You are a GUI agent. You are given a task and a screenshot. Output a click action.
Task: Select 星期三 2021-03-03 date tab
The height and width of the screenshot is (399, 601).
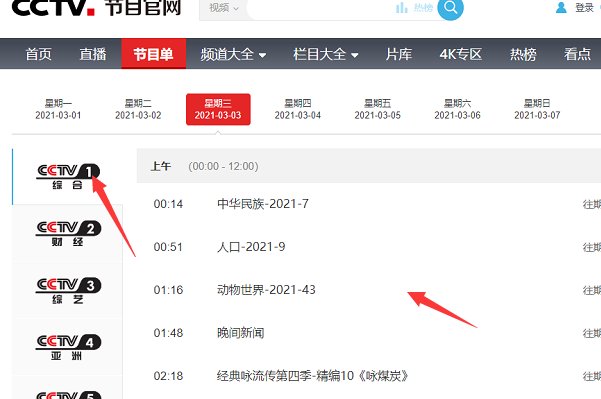[218, 109]
